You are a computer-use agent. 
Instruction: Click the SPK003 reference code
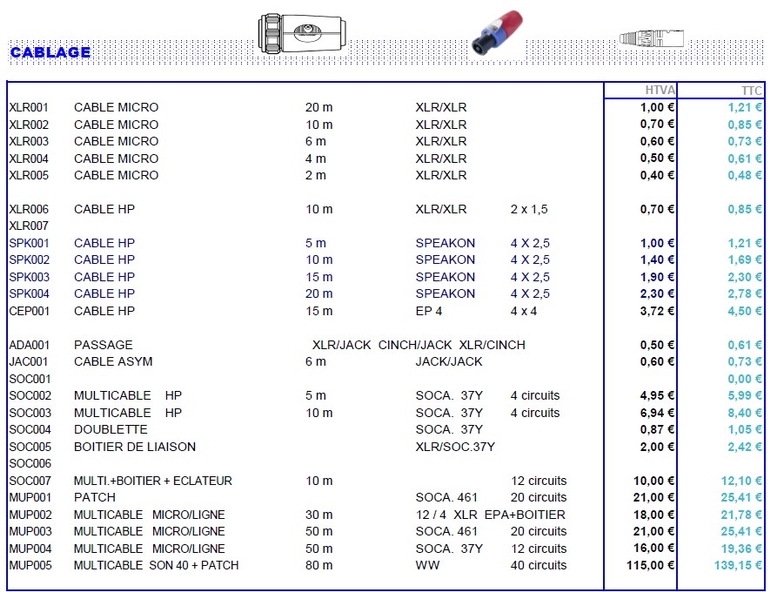point(29,277)
